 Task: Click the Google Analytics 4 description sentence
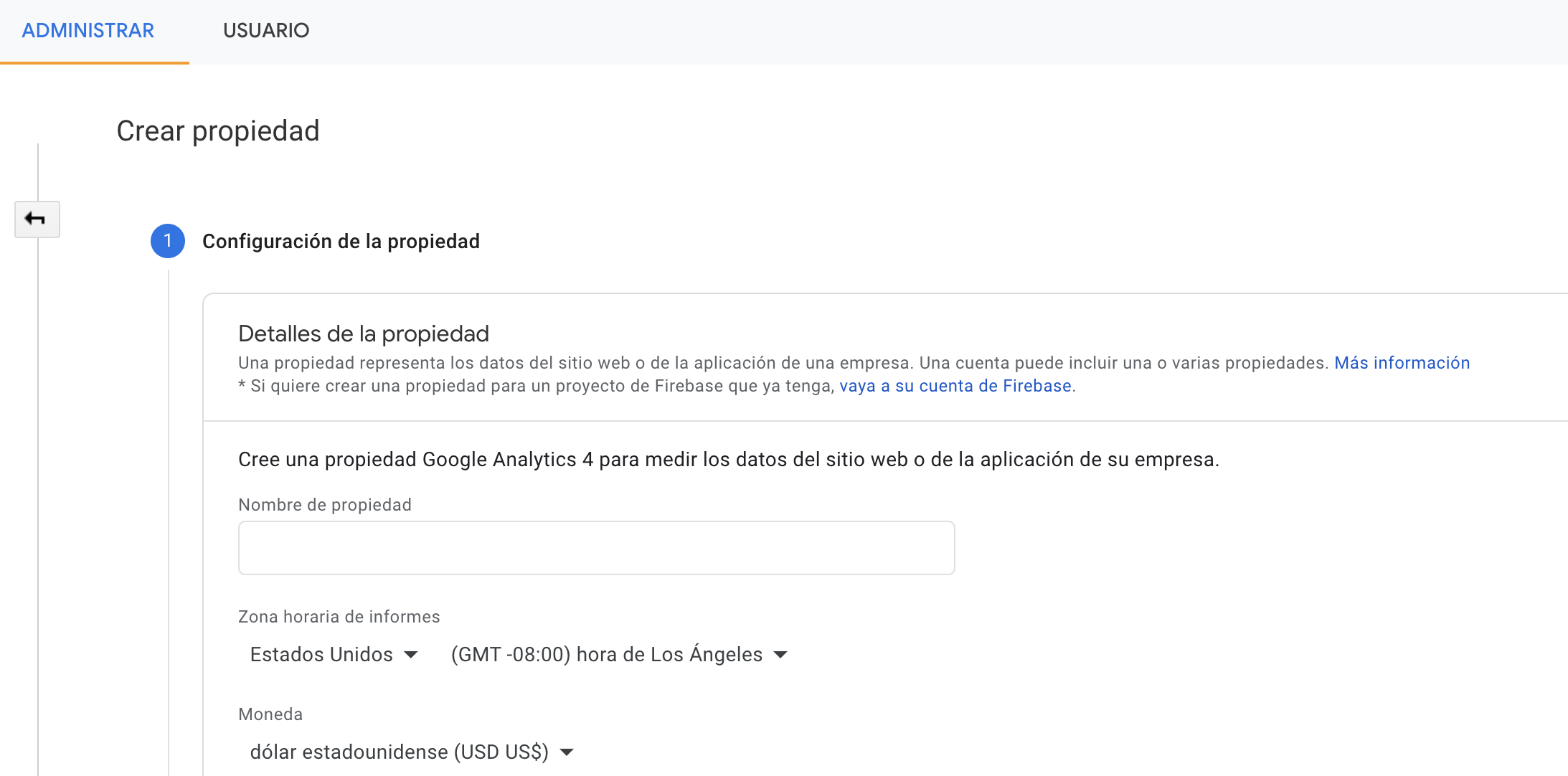729,460
